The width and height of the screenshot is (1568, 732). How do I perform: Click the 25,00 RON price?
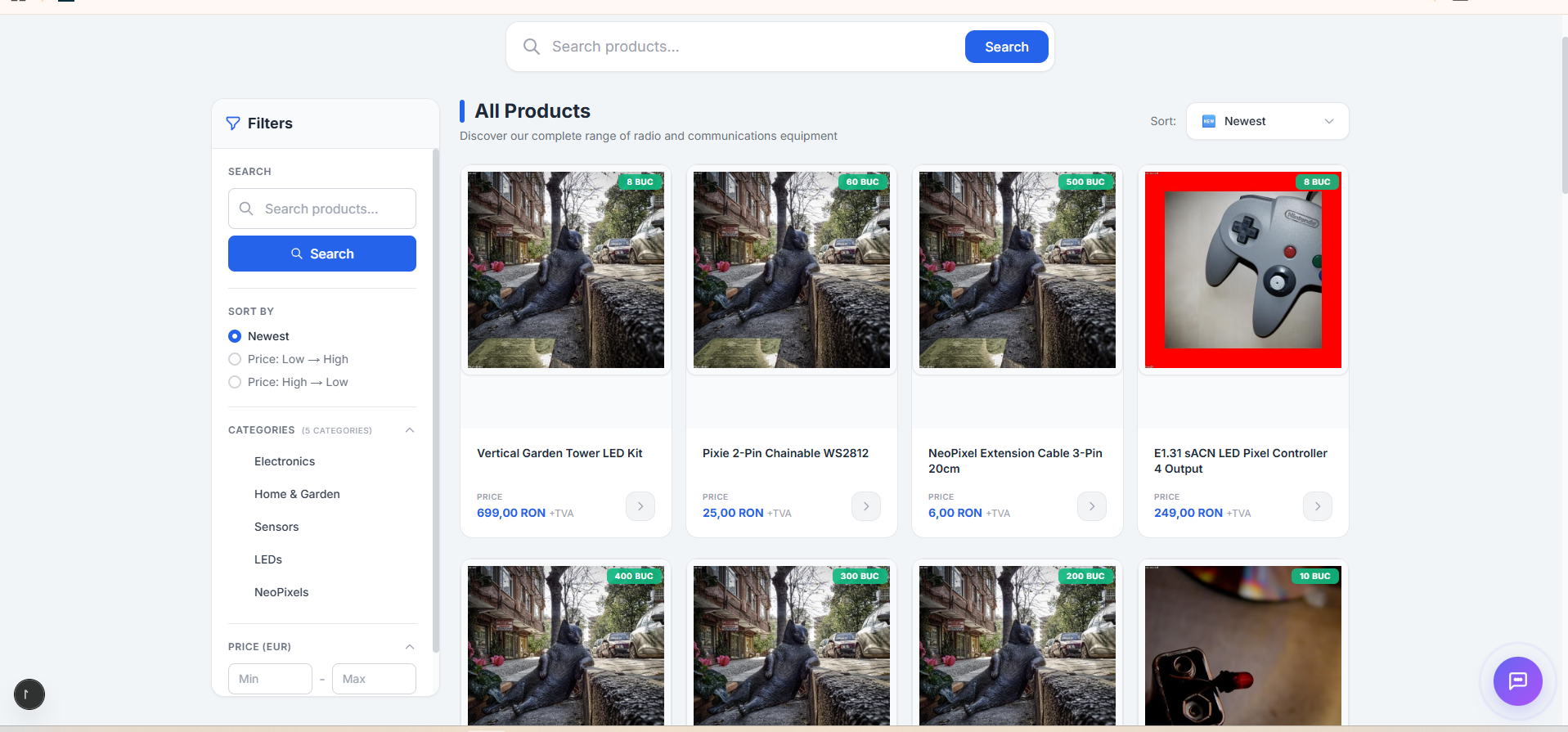(733, 513)
